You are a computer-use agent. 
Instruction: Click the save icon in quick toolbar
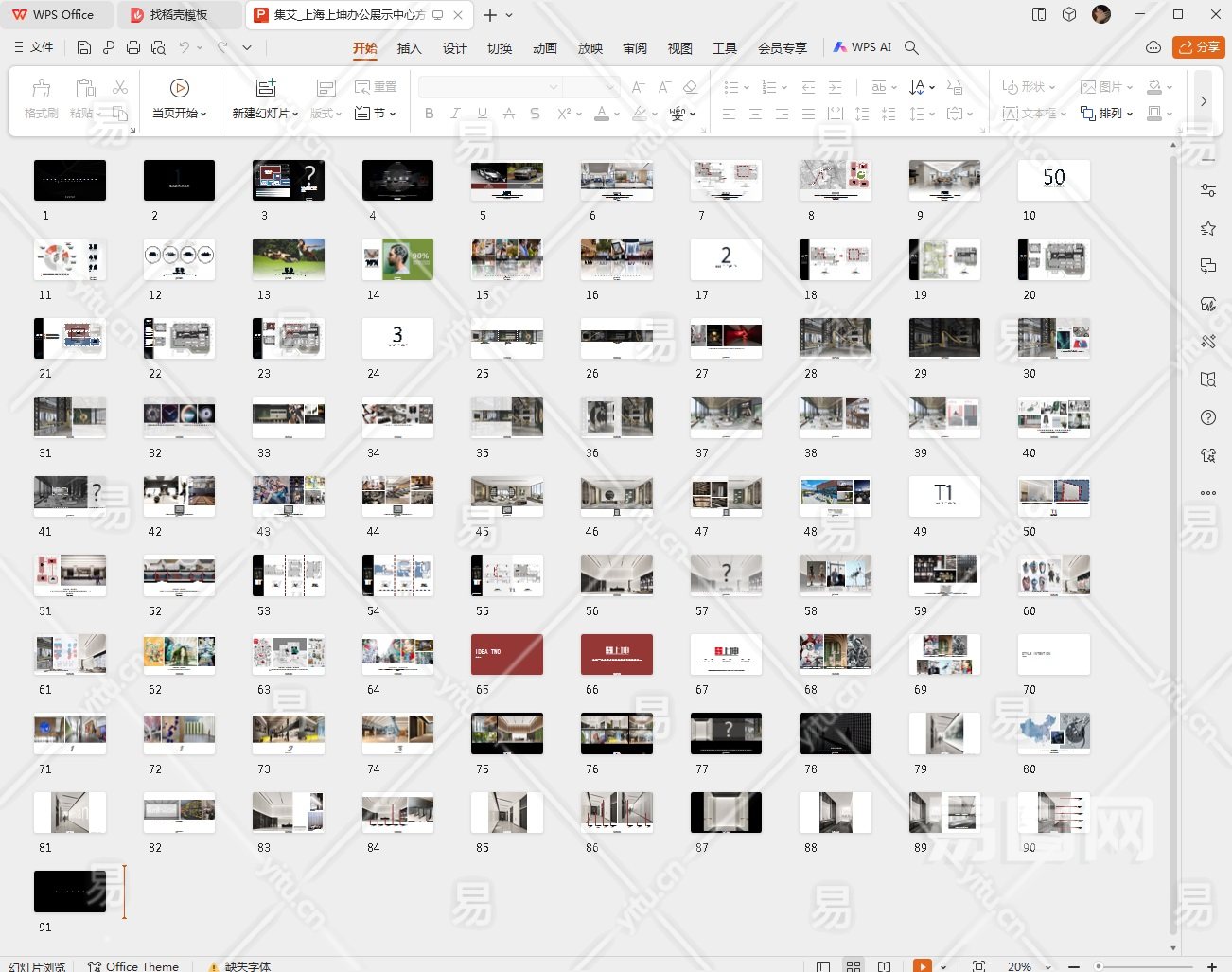pyautogui.click(x=84, y=47)
